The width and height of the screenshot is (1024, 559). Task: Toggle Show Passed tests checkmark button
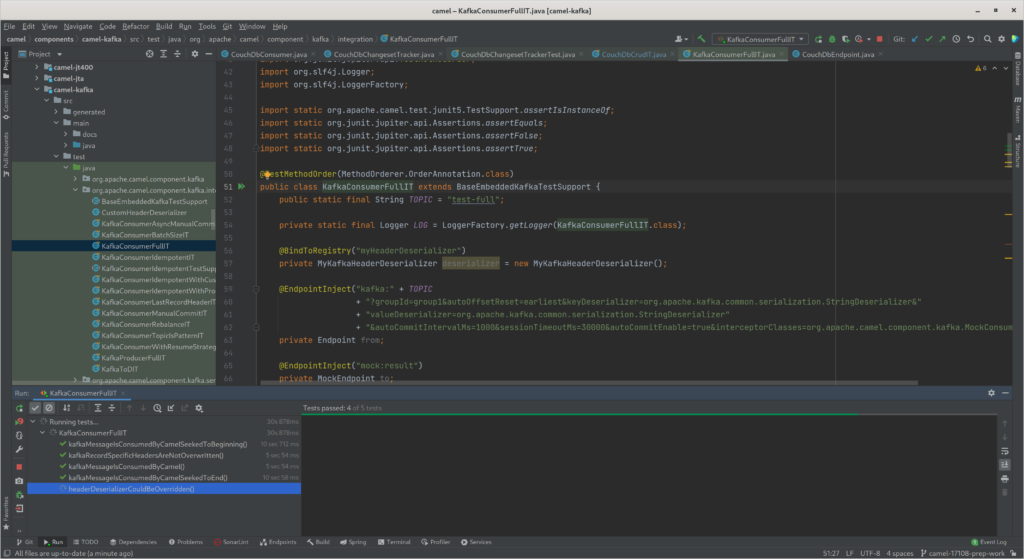35,408
